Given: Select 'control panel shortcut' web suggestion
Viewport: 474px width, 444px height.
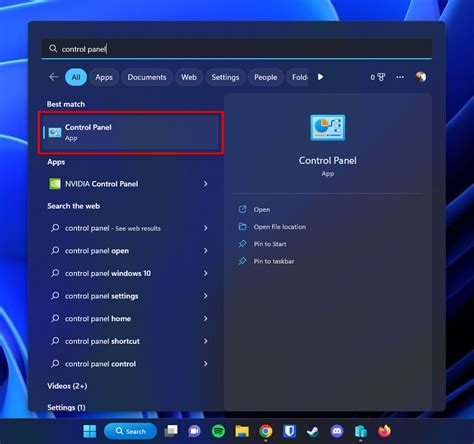Looking at the screenshot, I should (102, 341).
